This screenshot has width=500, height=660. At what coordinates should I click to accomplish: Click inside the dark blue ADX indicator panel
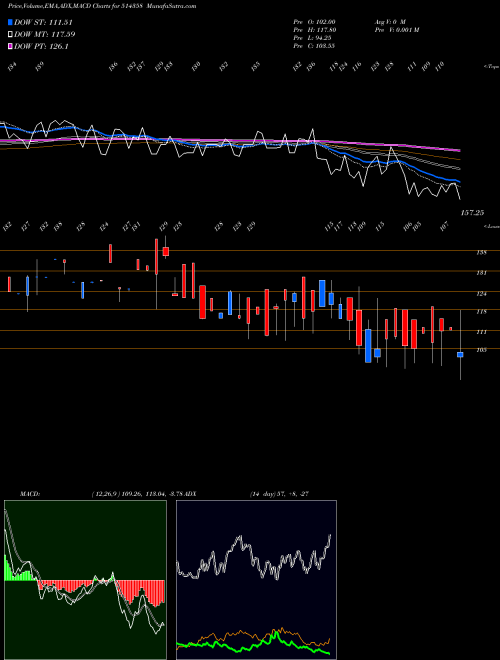(x=256, y=580)
